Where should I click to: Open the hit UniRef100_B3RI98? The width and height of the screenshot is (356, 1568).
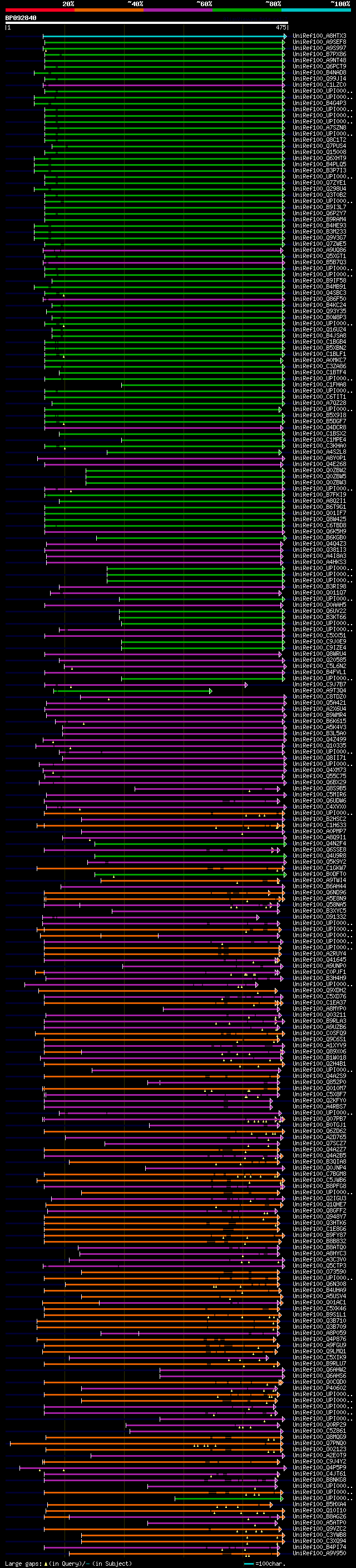pyautogui.click(x=319, y=587)
